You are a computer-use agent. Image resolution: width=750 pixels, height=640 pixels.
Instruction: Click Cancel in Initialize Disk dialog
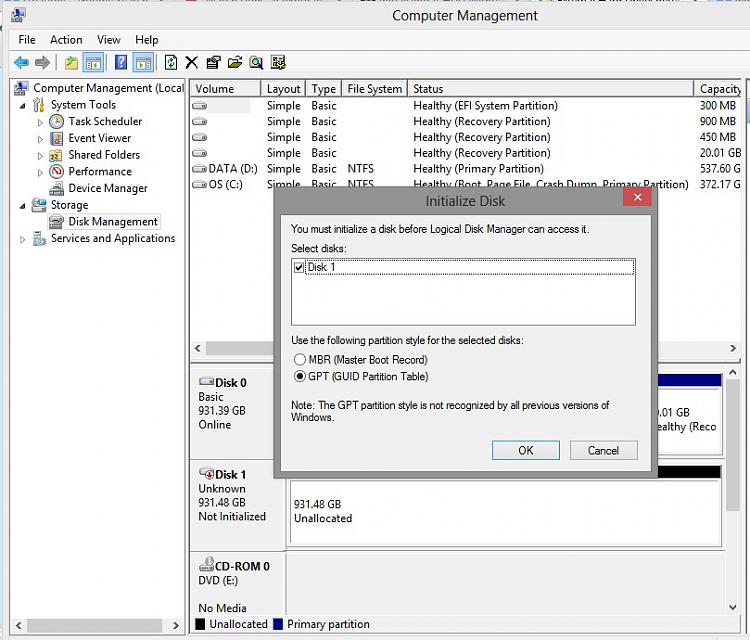click(x=603, y=450)
